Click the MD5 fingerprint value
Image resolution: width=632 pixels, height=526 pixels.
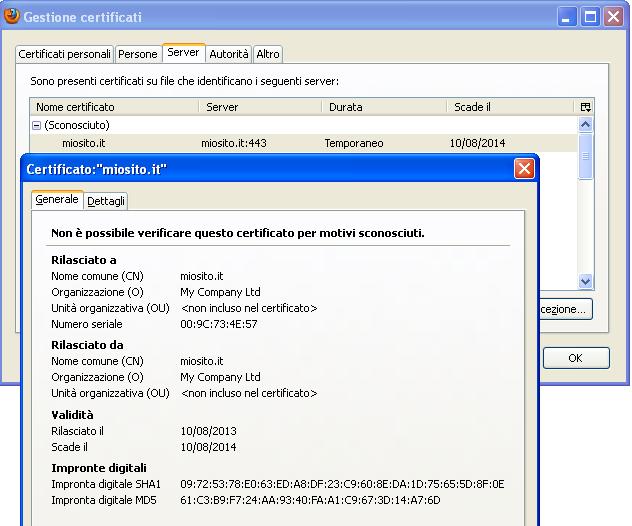[x=310, y=500]
